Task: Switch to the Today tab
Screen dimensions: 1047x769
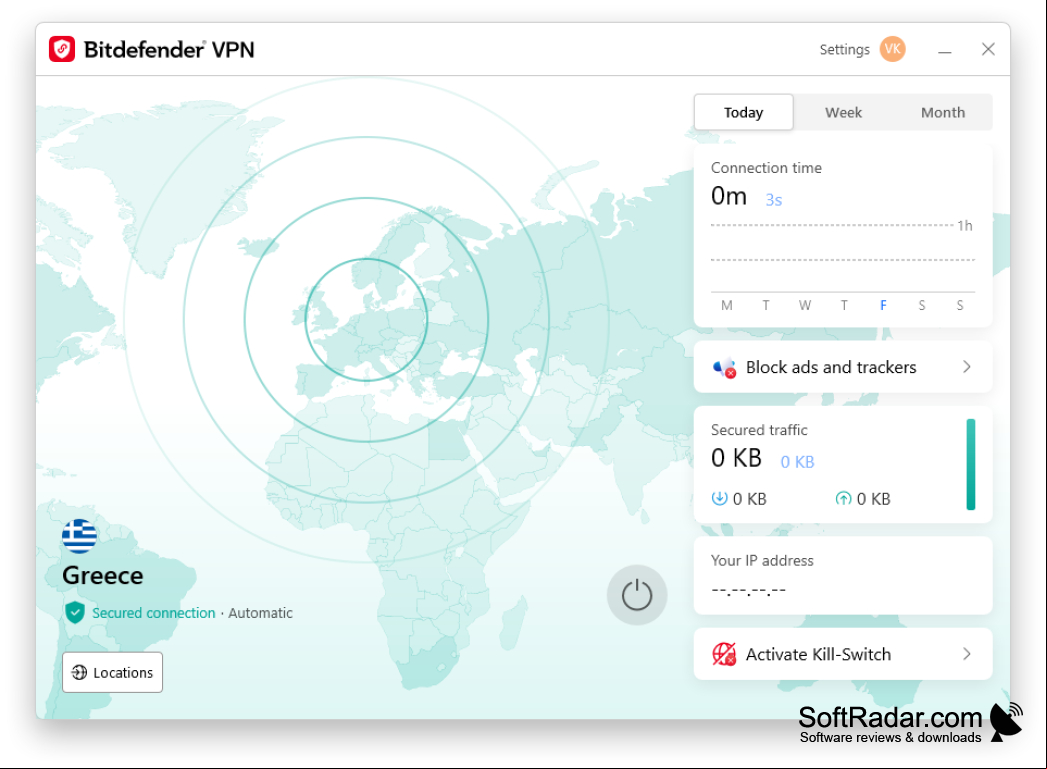Action: [x=743, y=112]
